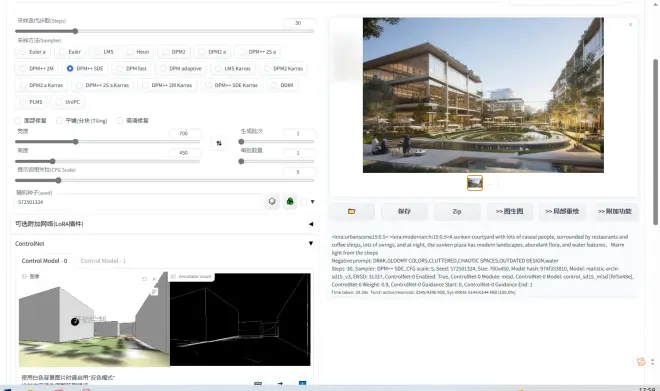Select the Euler a sampler
Screen dimensions: 660x391
pyautogui.click(x=32, y=52)
